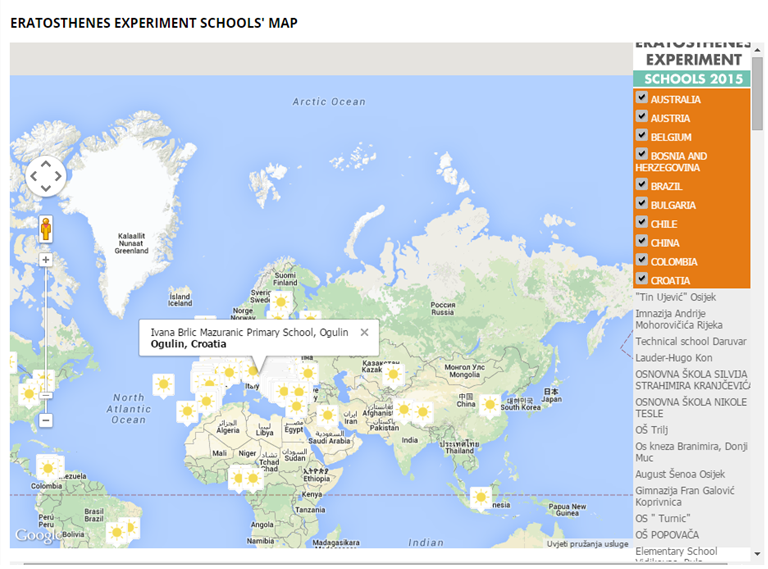This screenshot has height=569, width=768.
Task: Uncheck the BOSNIA AND HERZEGOVINA checkbox
Action: [642, 154]
